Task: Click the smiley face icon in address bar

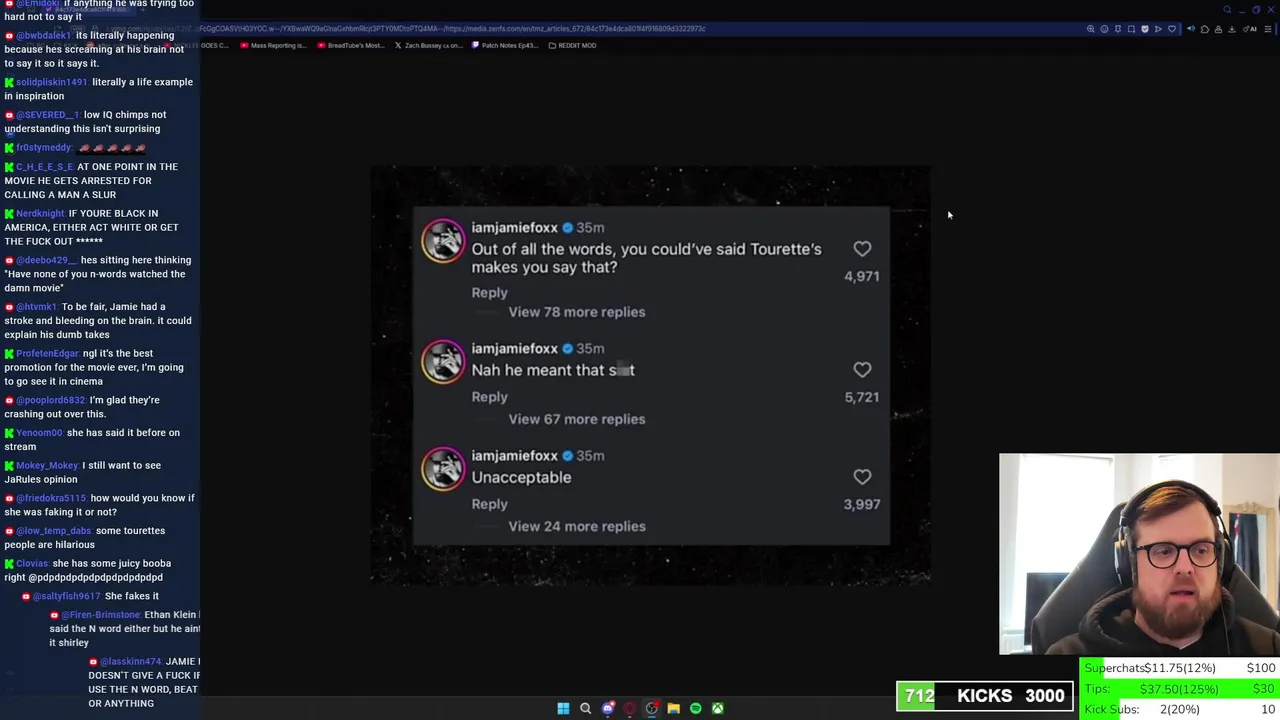Action: pyautogui.click(x=1104, y=29)
